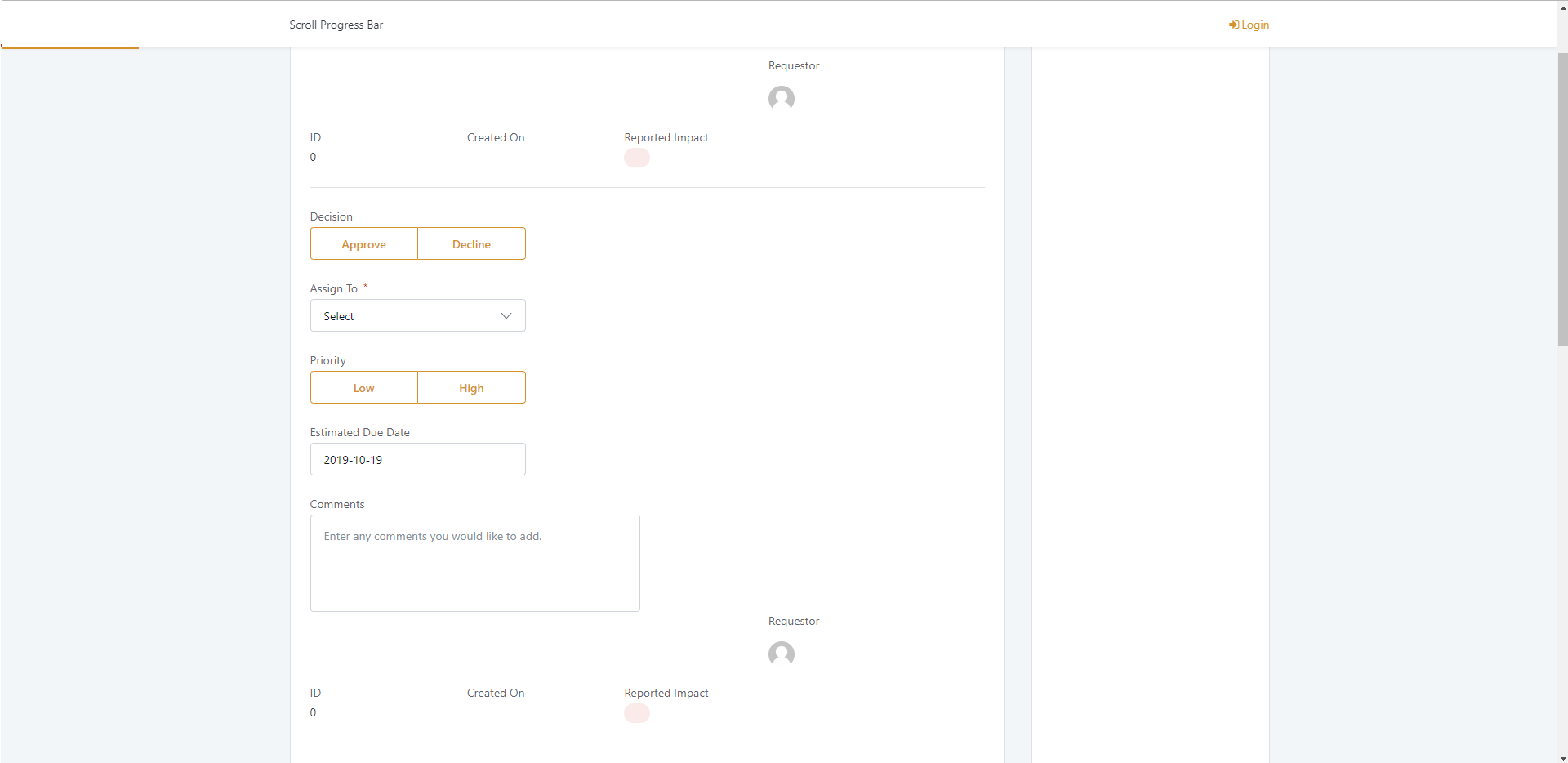Screen dimensions: 1568x763
Task: Set priority to Low
Action: (x=364, y=387)
